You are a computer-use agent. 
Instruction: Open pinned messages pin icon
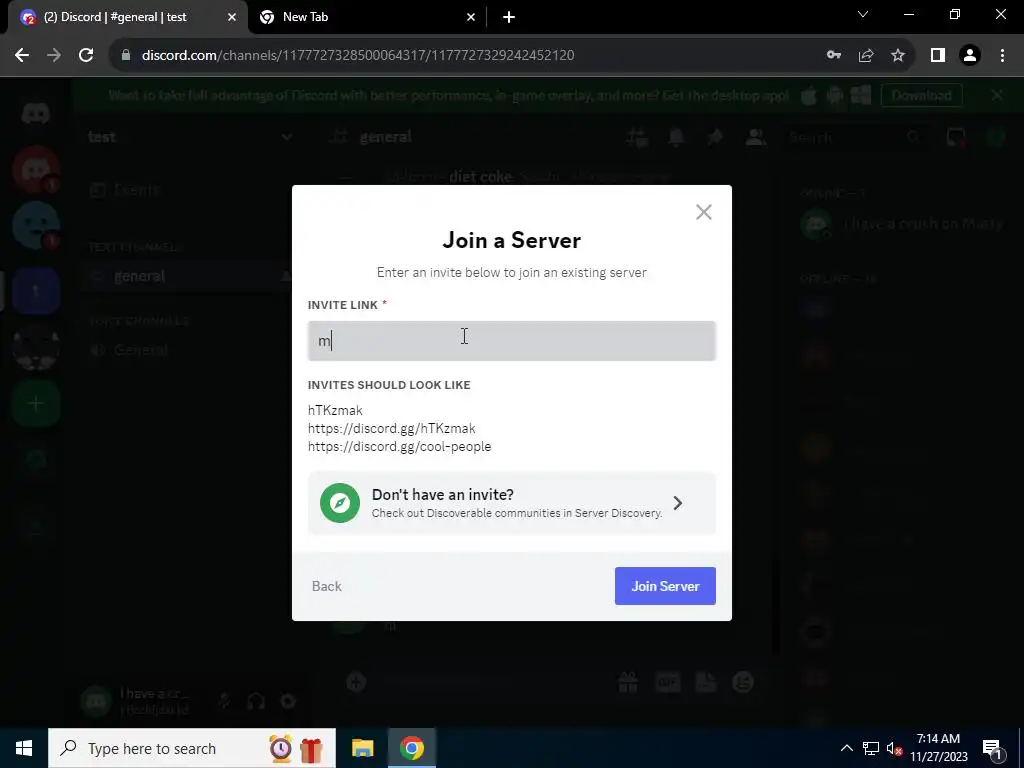point(715,137)
